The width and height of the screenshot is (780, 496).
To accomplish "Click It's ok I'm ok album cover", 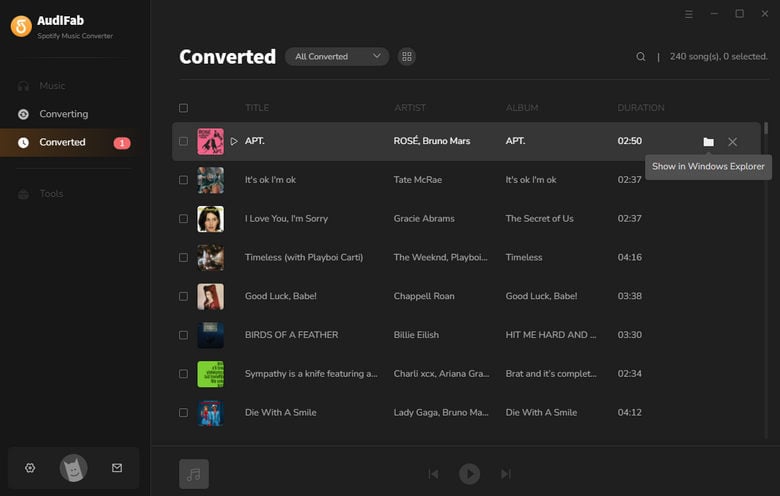I will [210, 180].
